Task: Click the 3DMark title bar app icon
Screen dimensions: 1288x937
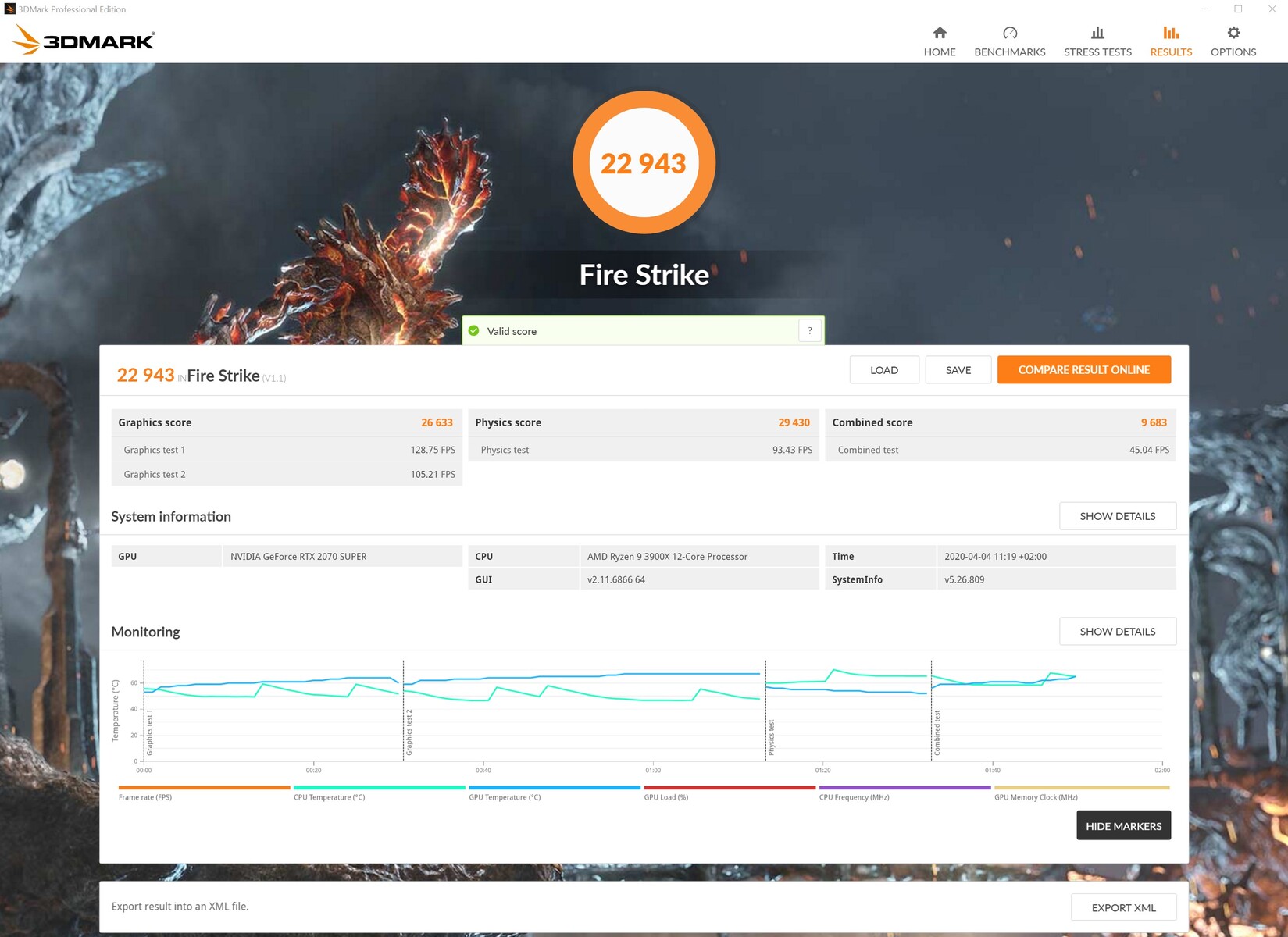Action: [9, 9]
